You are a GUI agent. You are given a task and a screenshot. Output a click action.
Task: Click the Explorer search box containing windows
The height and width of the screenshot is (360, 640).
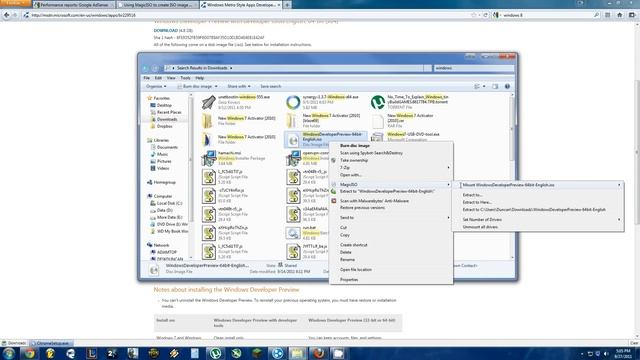473,68
